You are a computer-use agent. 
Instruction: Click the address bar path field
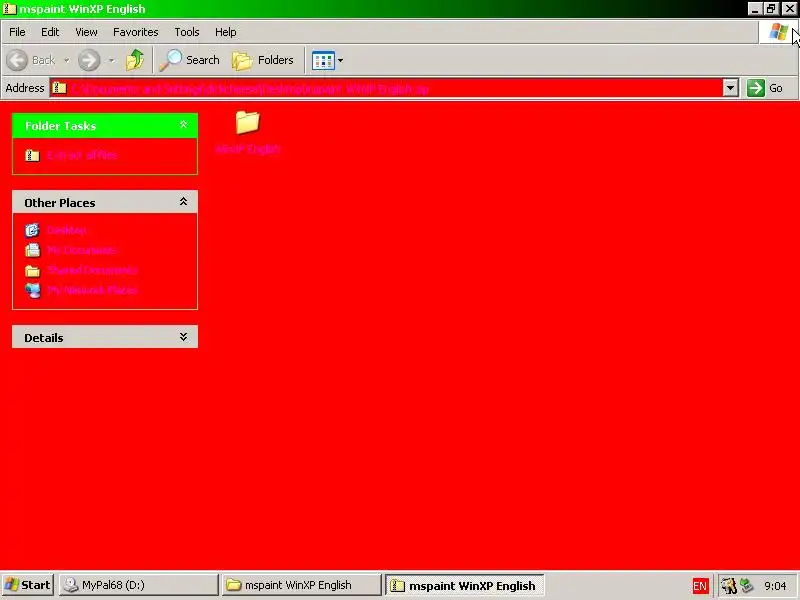click(387, 88)
